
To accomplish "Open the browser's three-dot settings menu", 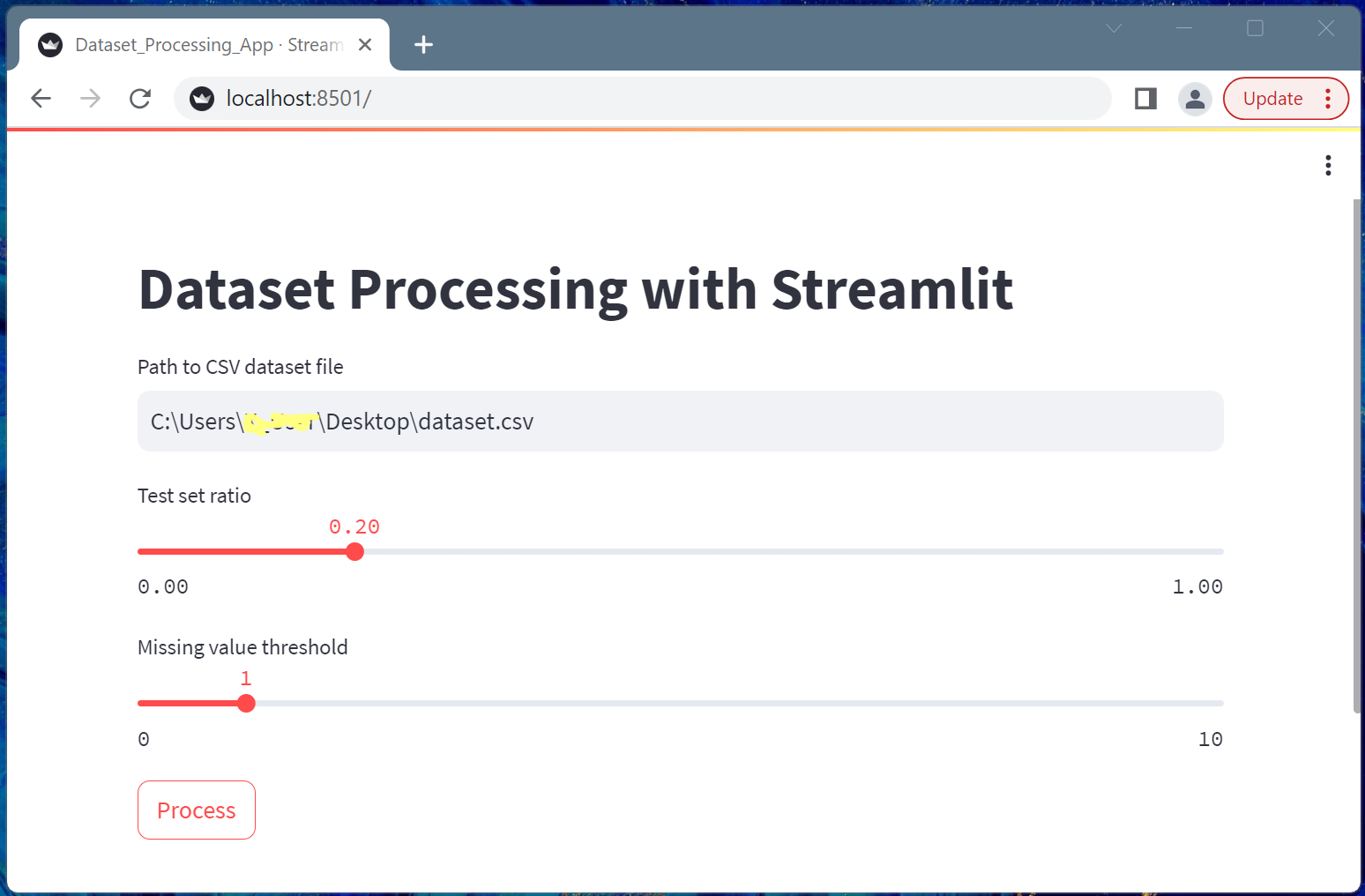I will (x=1329, y=99).
